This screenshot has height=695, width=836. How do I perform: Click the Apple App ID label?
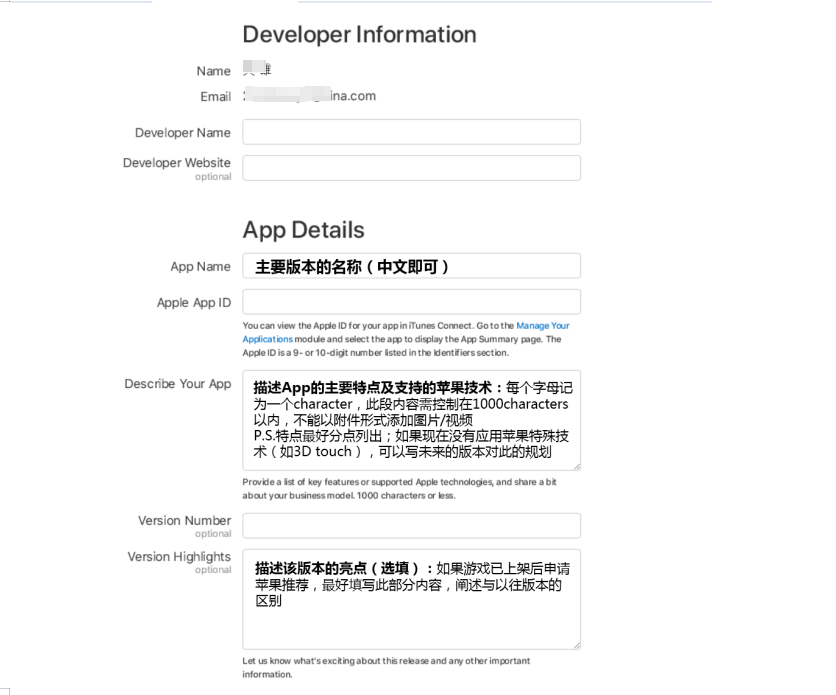[x=194, y=303]
